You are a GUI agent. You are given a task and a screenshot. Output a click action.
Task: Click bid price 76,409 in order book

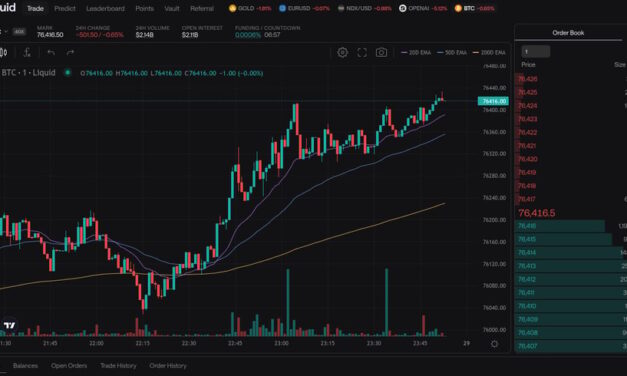(x=527, y=319)
